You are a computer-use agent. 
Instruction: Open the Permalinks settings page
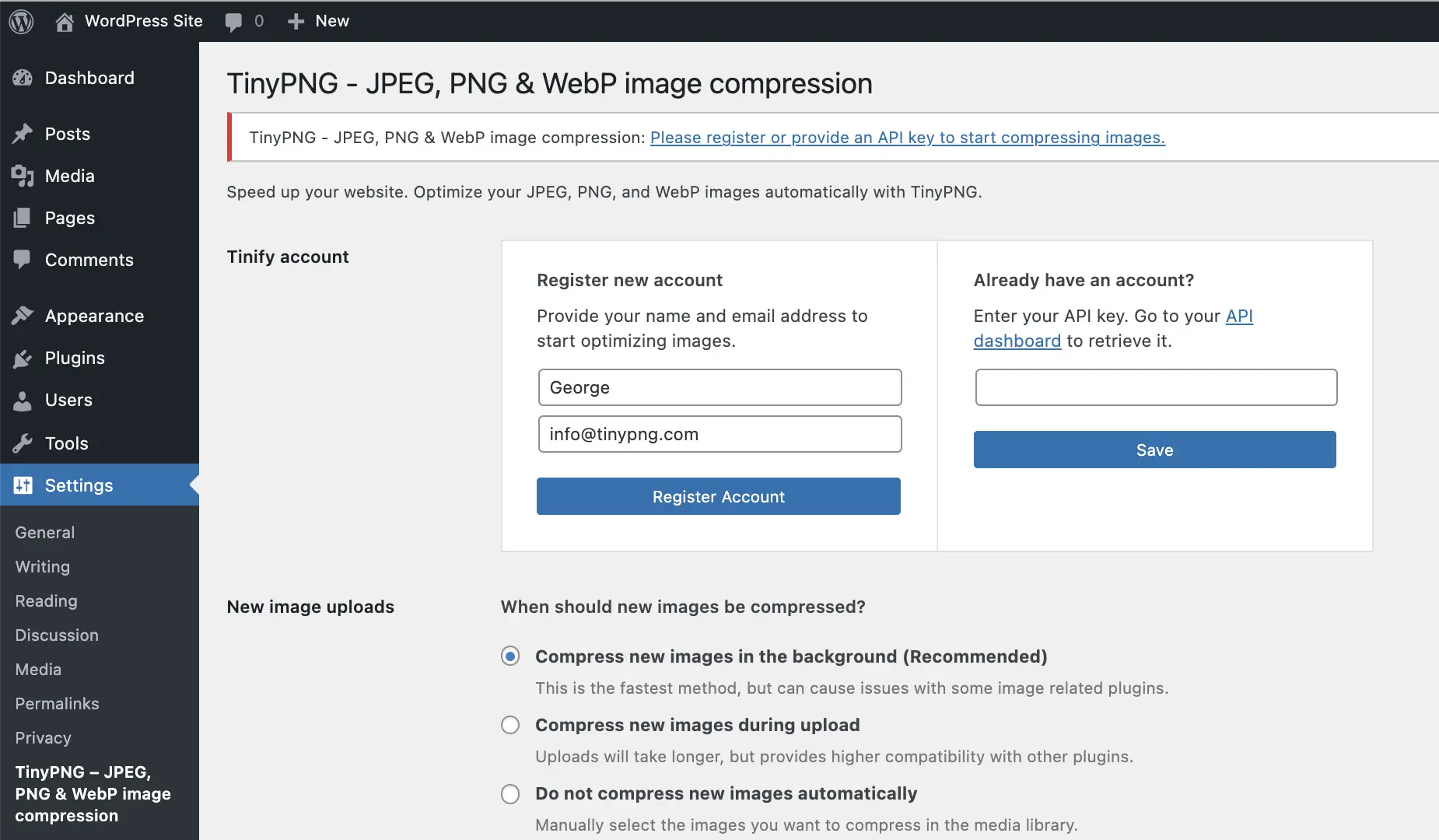pos(56,703)
